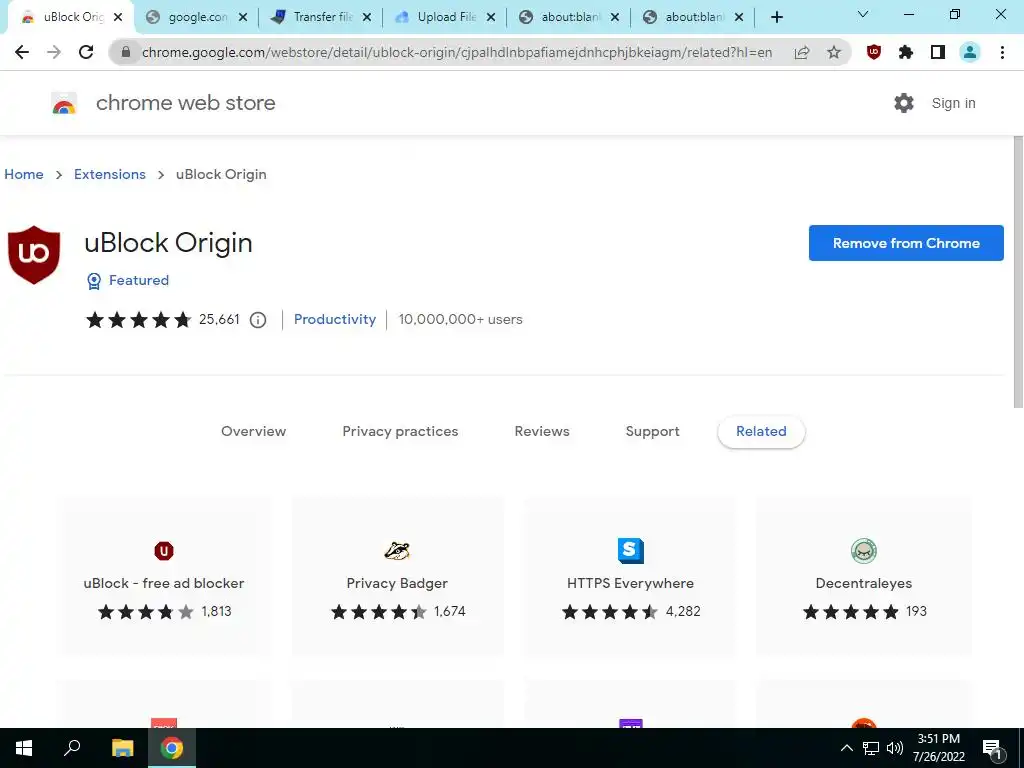Open HTTPS Everywhere extension icon
Screen dimensions: 1024x768
pos(631,551)
